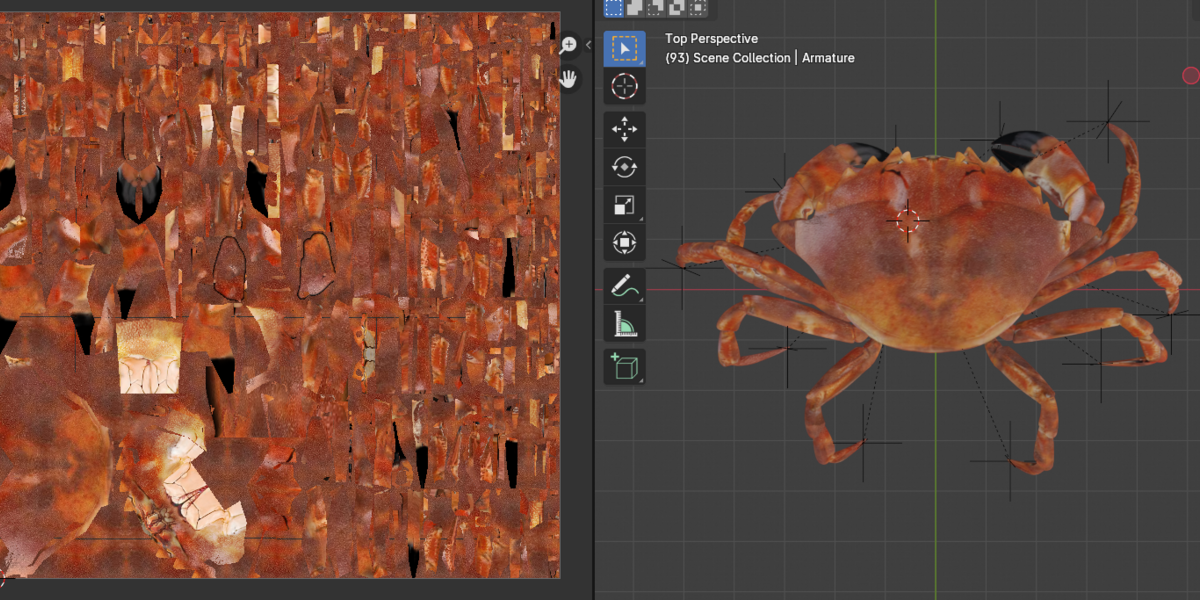Enable Intersect selection mode
This screenshot has width=1200, height=600.
click(697, 8)
